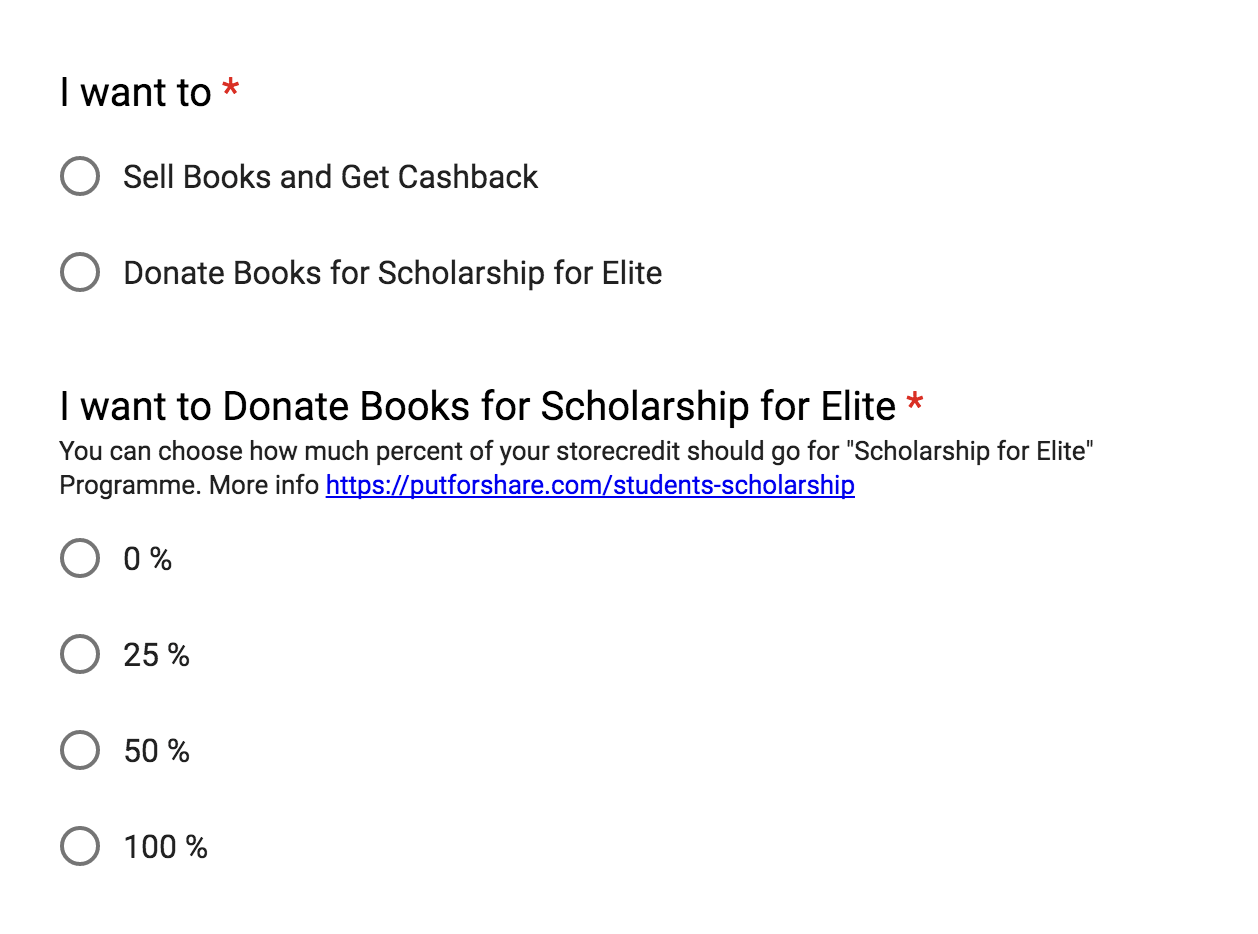
Task: Select the "Donate Books for Scholarship for Elite" option
Action: [79, 272]
